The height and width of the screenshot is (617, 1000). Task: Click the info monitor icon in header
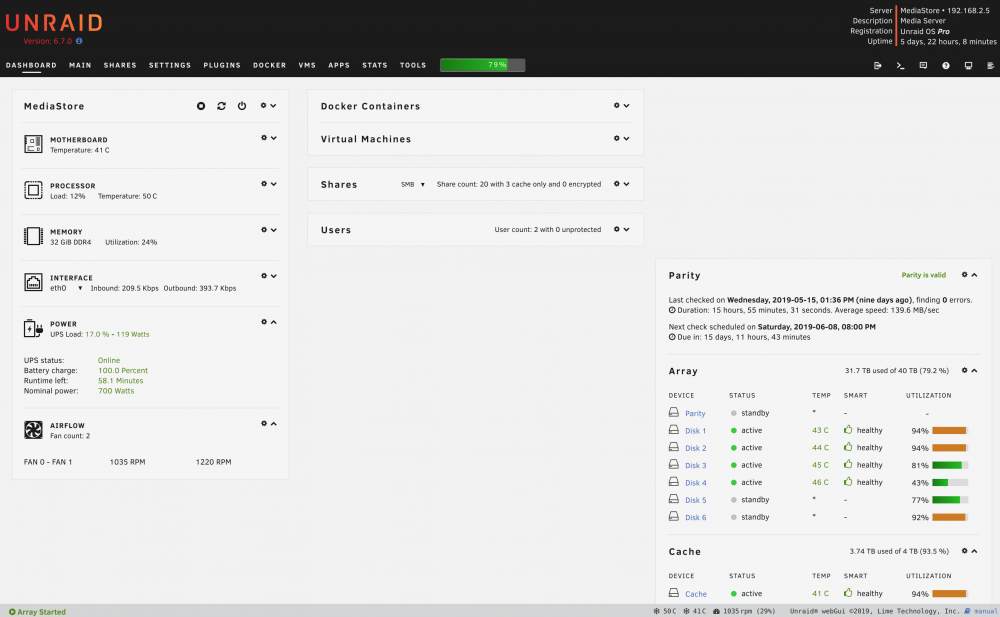click(x=968, y=65)
